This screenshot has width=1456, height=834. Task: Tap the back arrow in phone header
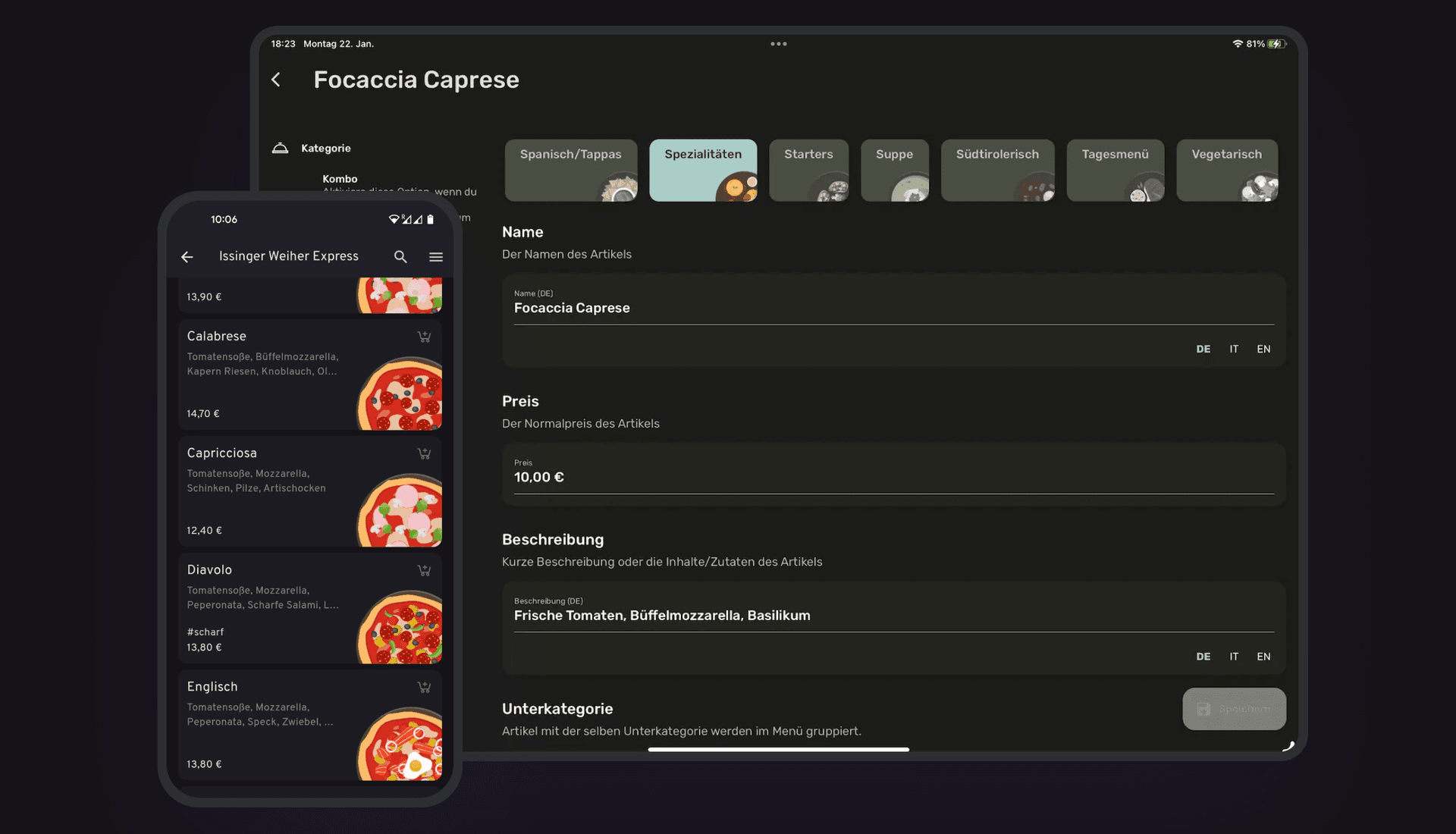[187, 257]
